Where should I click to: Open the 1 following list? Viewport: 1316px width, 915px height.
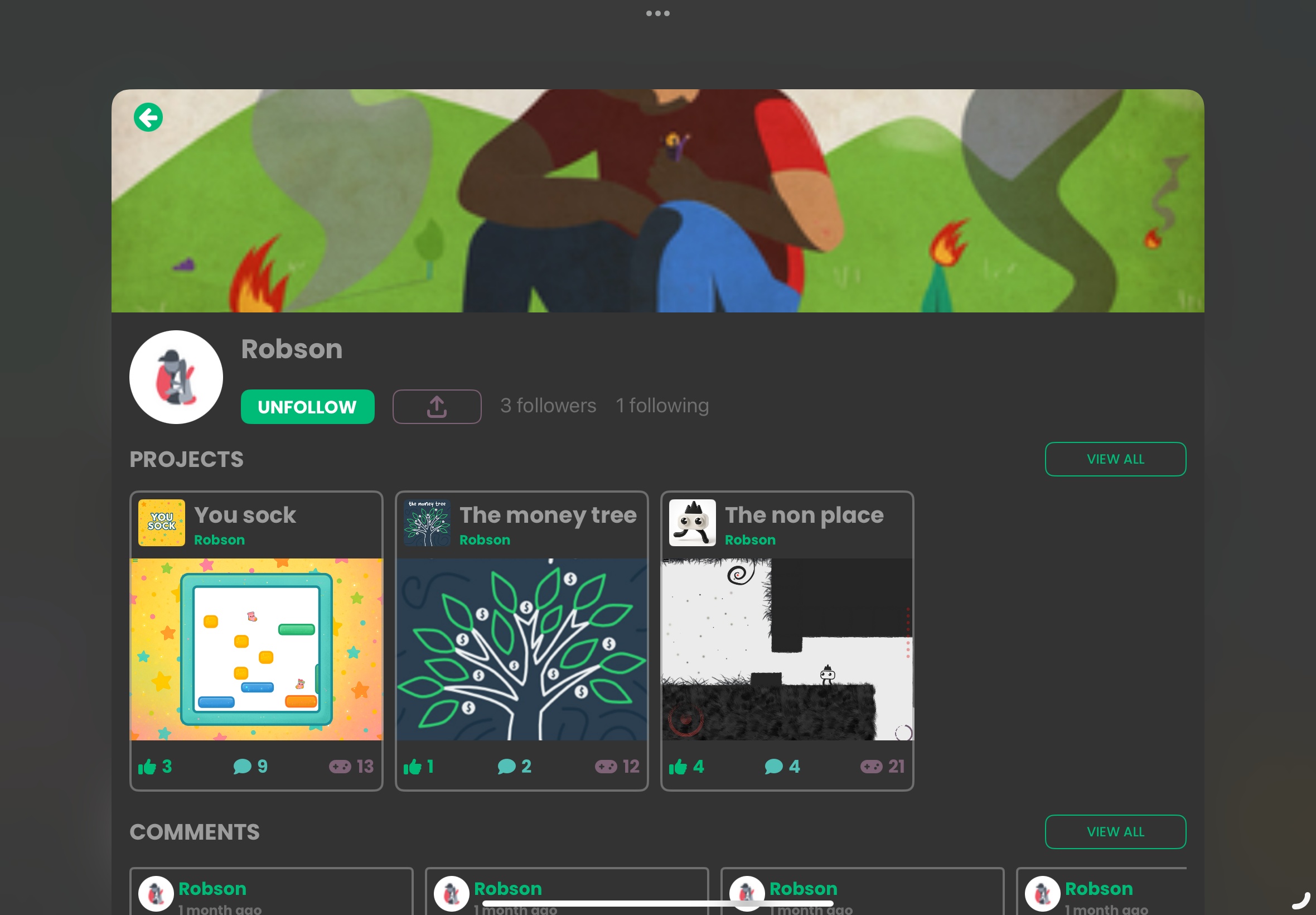coord(662,406)
